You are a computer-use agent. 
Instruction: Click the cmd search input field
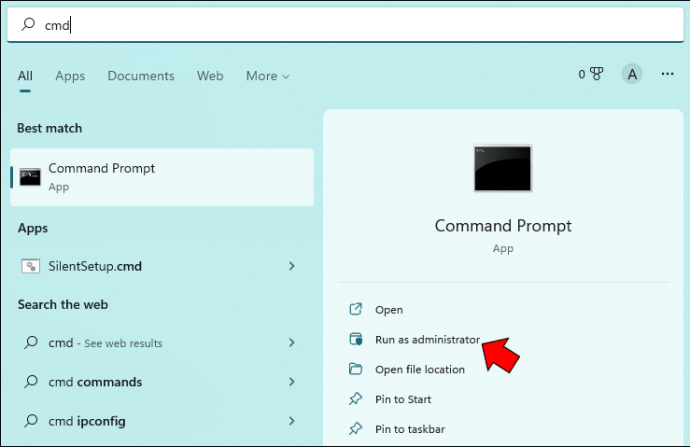click(x=345, y=25)
